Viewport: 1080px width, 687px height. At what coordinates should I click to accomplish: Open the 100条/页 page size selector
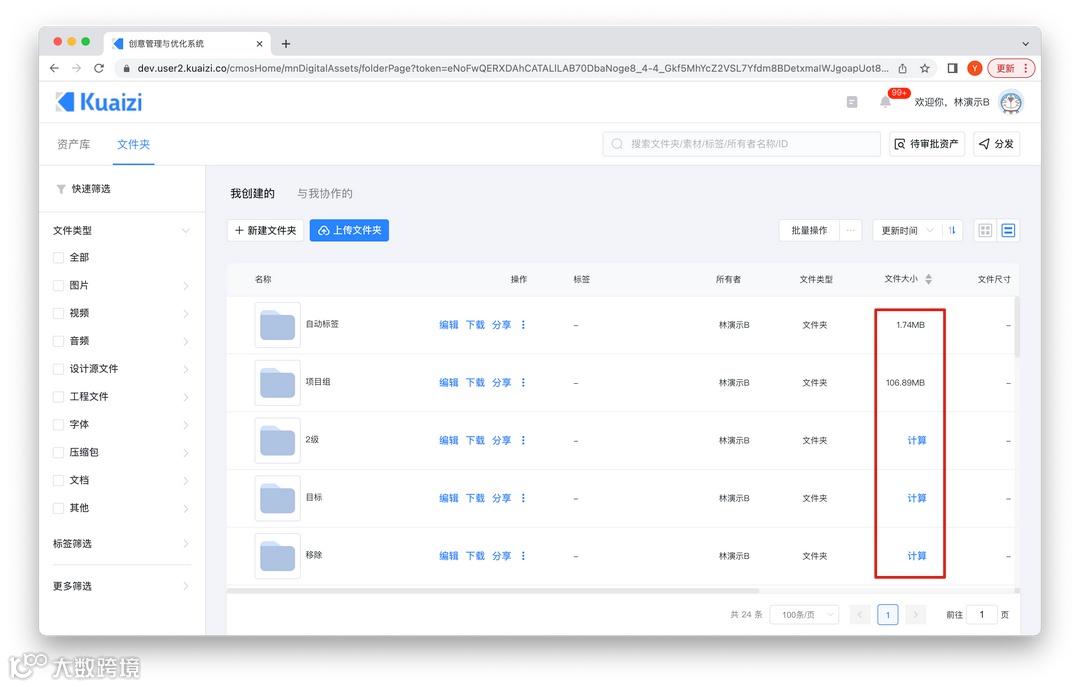pos(804,614)
